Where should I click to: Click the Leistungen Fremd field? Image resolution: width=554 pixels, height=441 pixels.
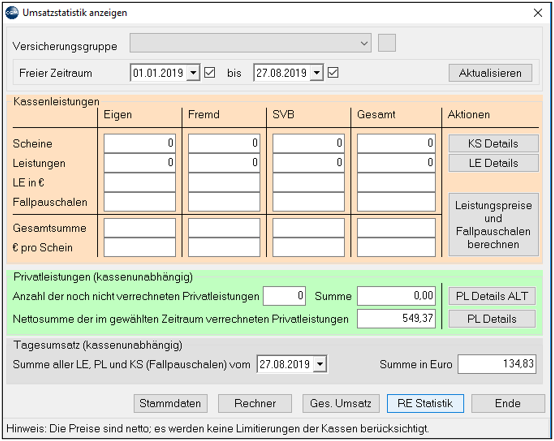[x=224, y=163]
